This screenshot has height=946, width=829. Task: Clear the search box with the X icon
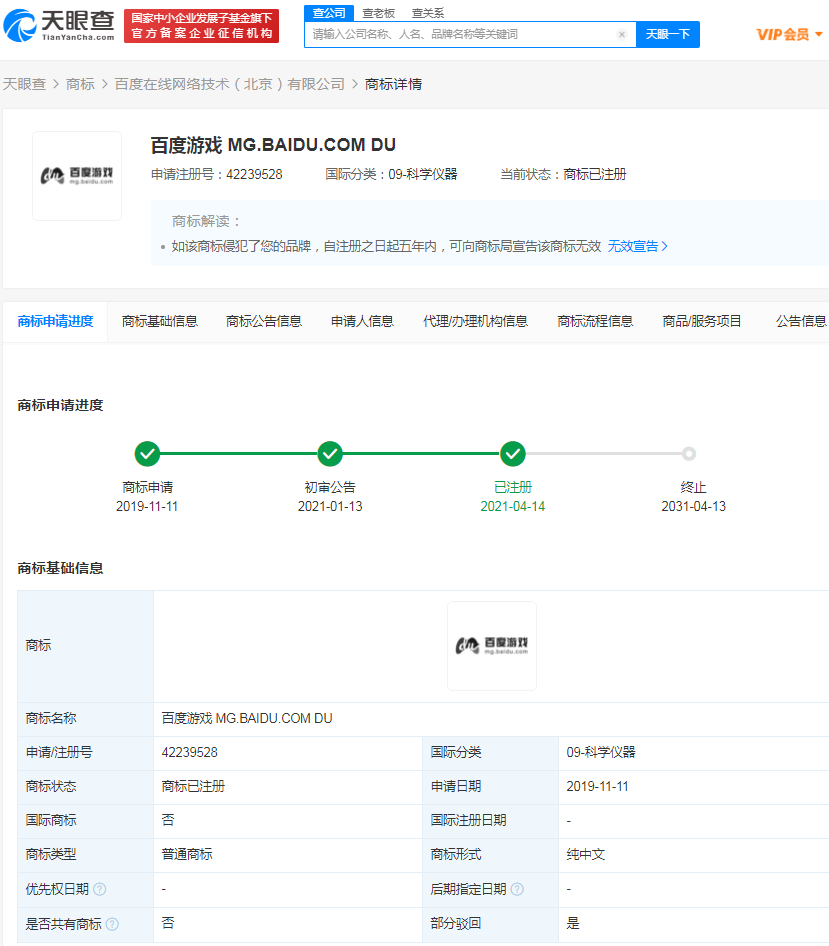pos(621,34)
